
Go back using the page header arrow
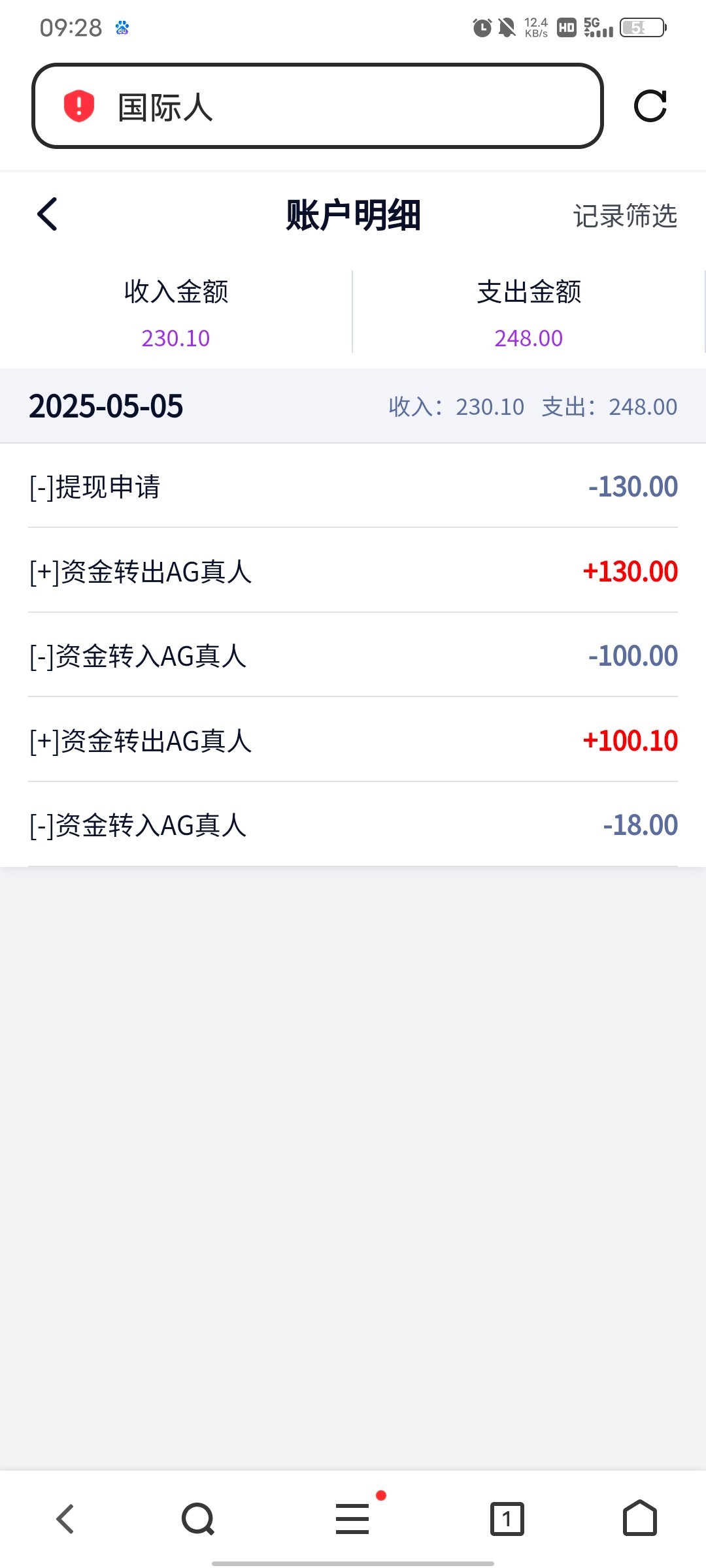(x=48, y=214)
